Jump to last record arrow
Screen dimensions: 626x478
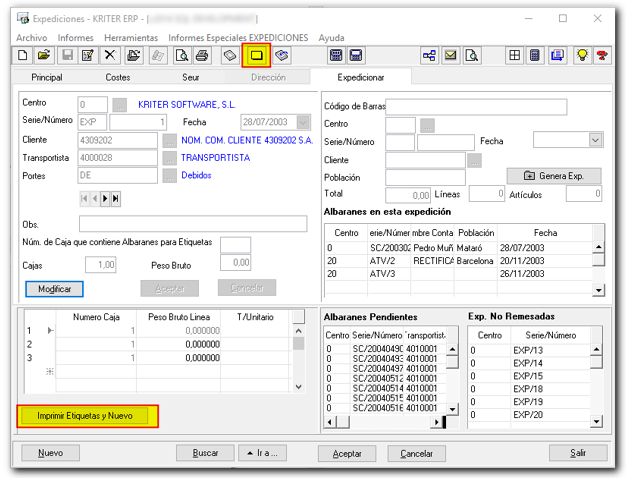click(115, 198)
